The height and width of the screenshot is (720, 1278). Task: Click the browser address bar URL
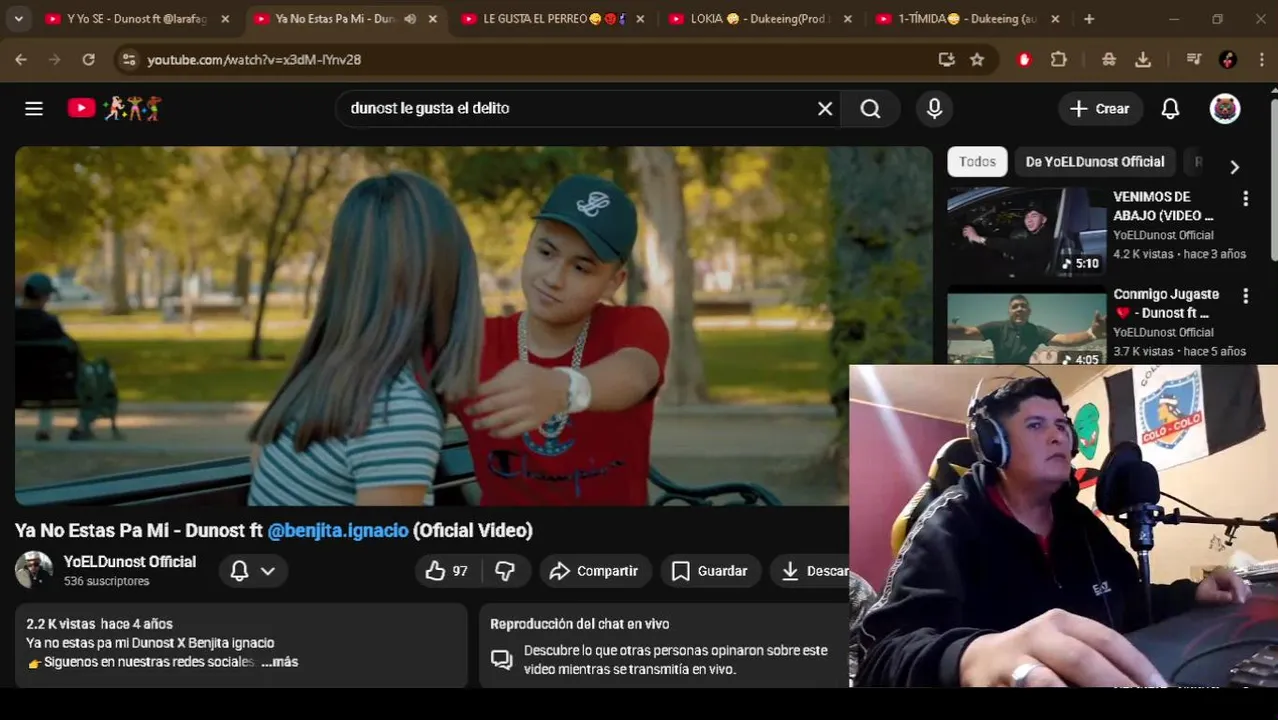coord(254,60)
